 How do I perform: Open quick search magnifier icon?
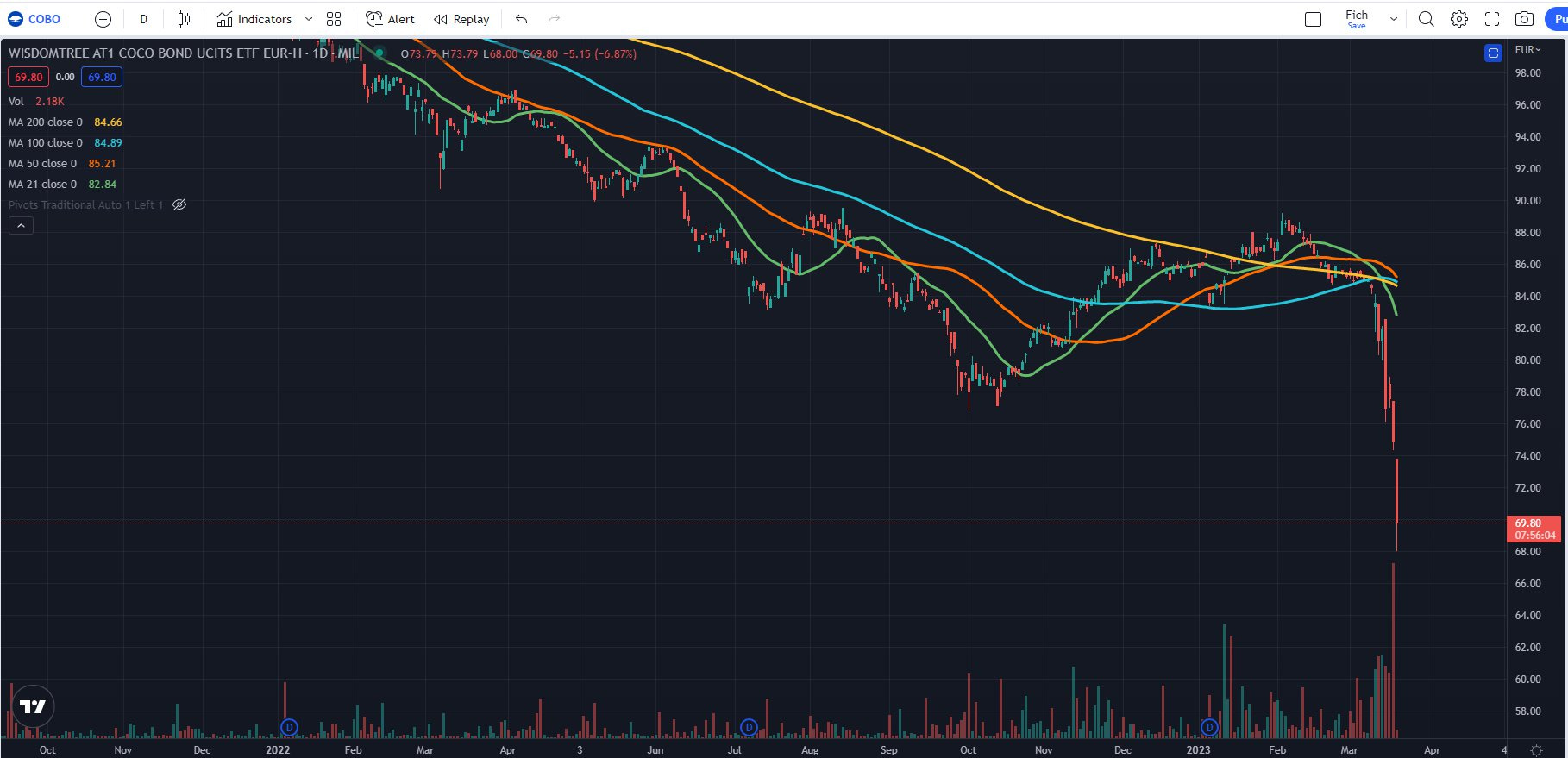point(1427,19)
